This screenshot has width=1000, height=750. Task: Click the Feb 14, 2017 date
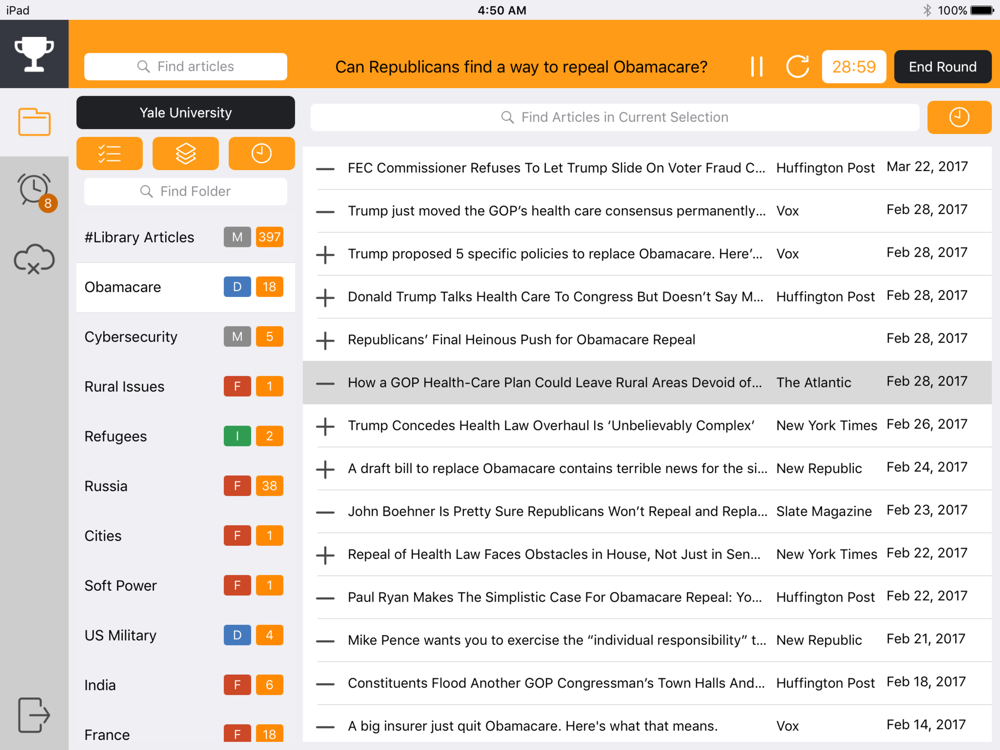(926, 724)
